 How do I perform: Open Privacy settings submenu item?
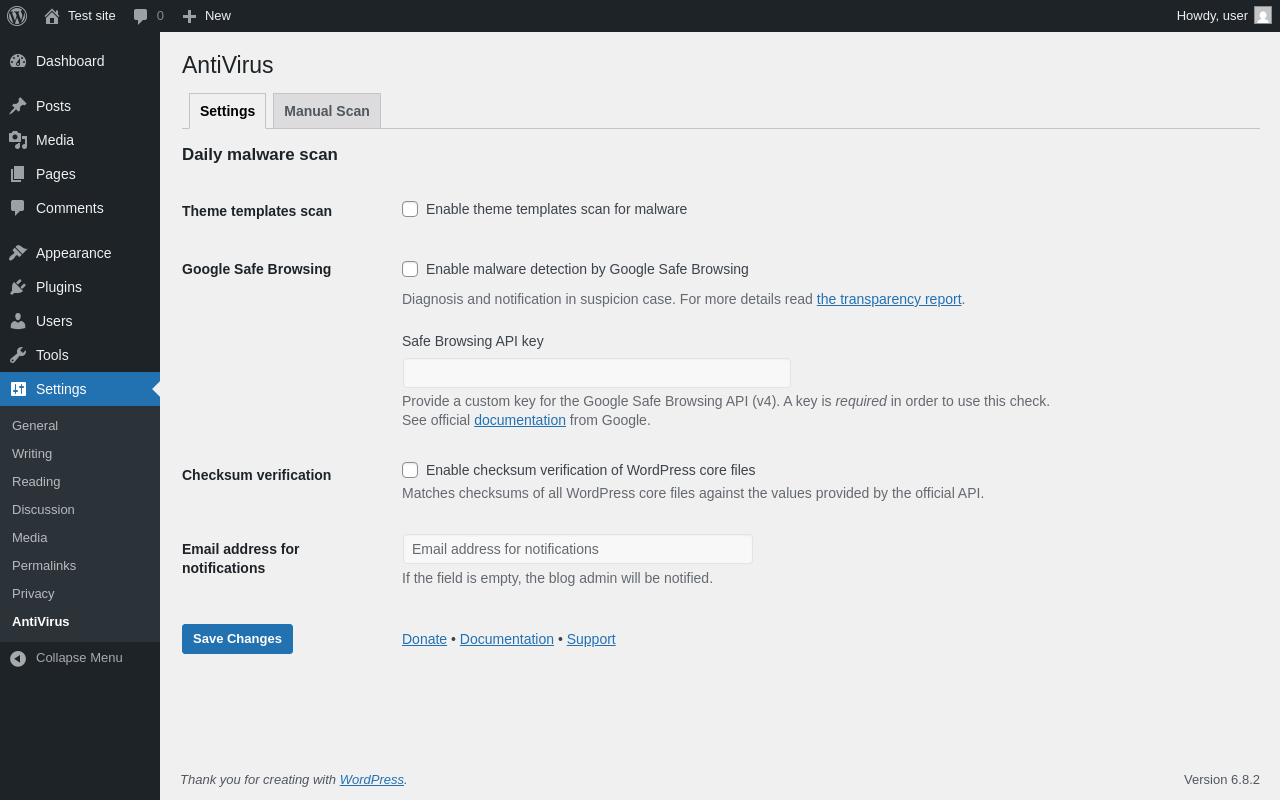pyautogui.click(x=33, y=594)
